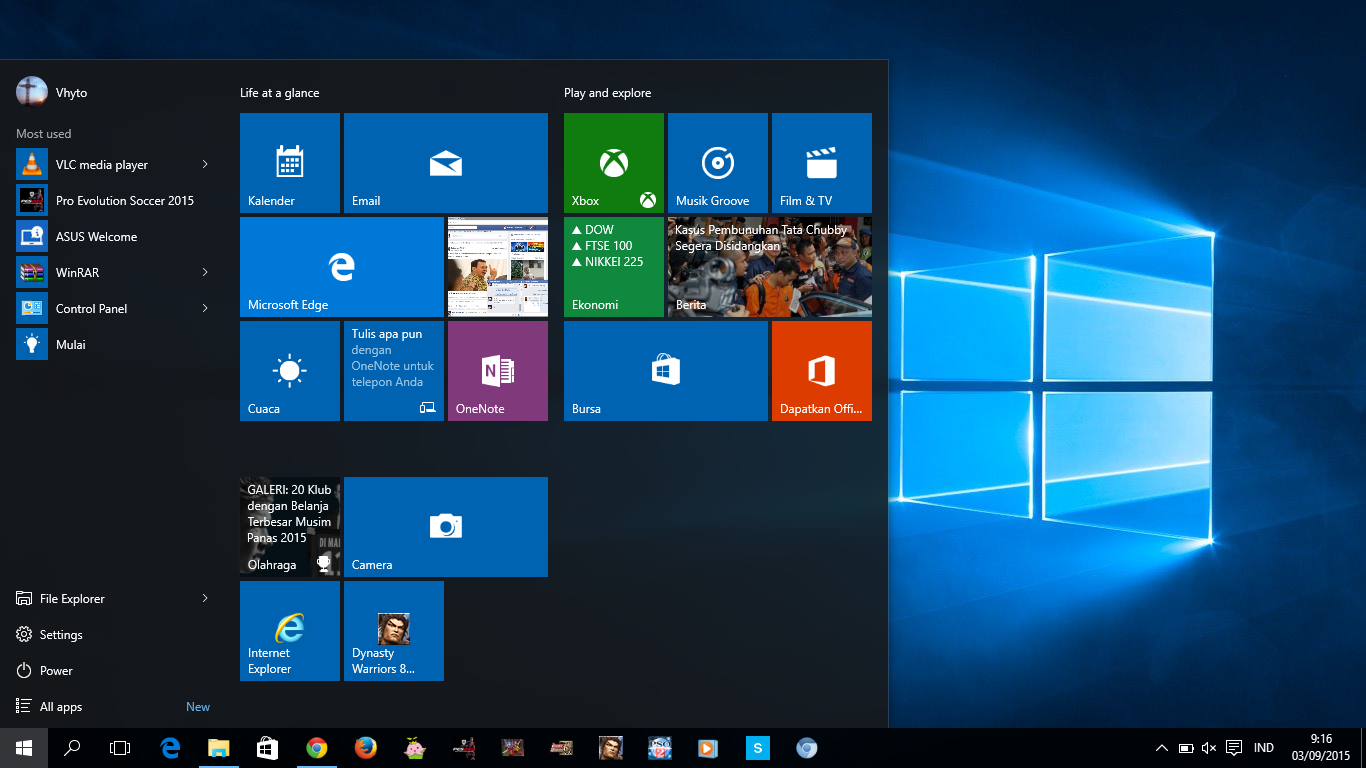The image size is (1366, 768).
Task: Open the Olahraga sports tile
Action: (x=290, y=527)
